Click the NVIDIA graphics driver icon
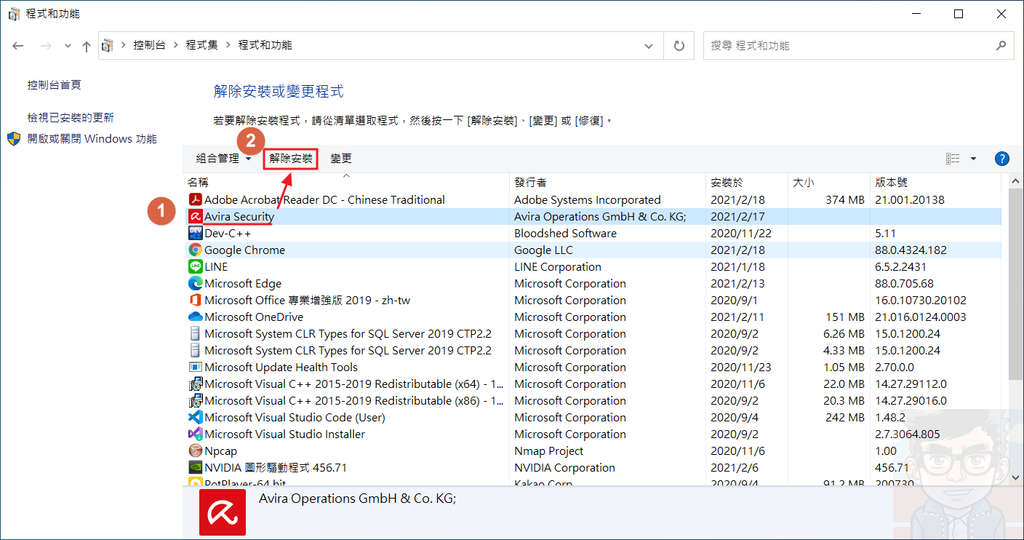This screenshot has width=1024, height=540. click(195, 468)
